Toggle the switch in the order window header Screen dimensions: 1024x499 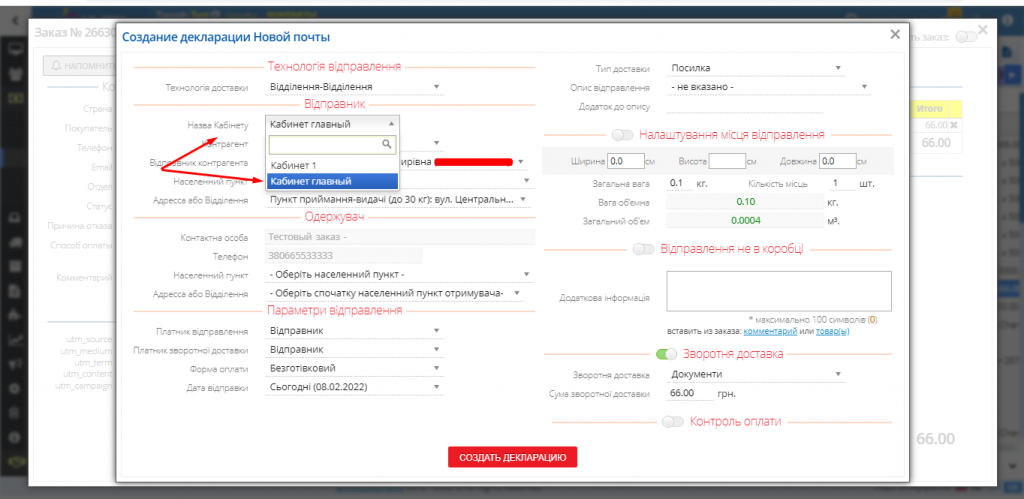(967, 37)
